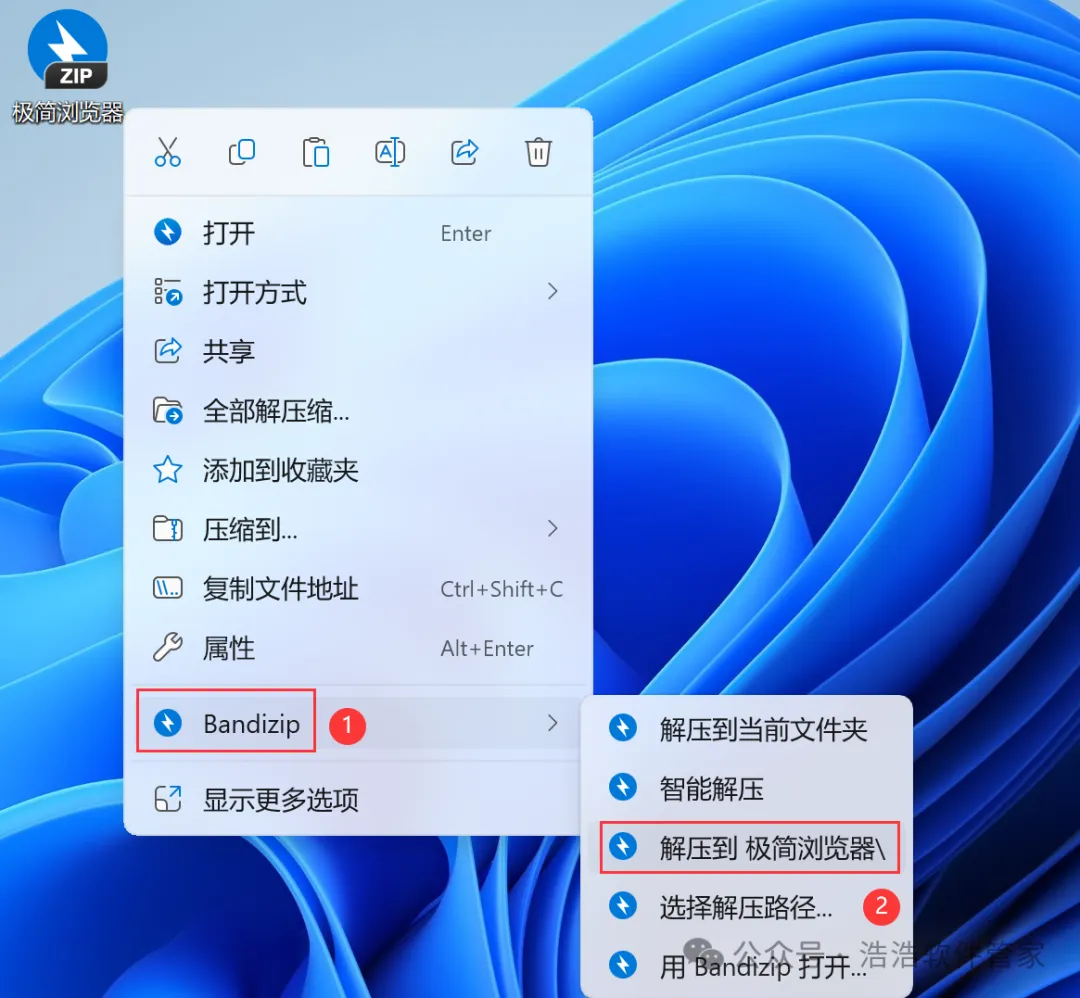Open 属性 from the context menu
The image size is (1080, 998).
(x=358, y=648)
